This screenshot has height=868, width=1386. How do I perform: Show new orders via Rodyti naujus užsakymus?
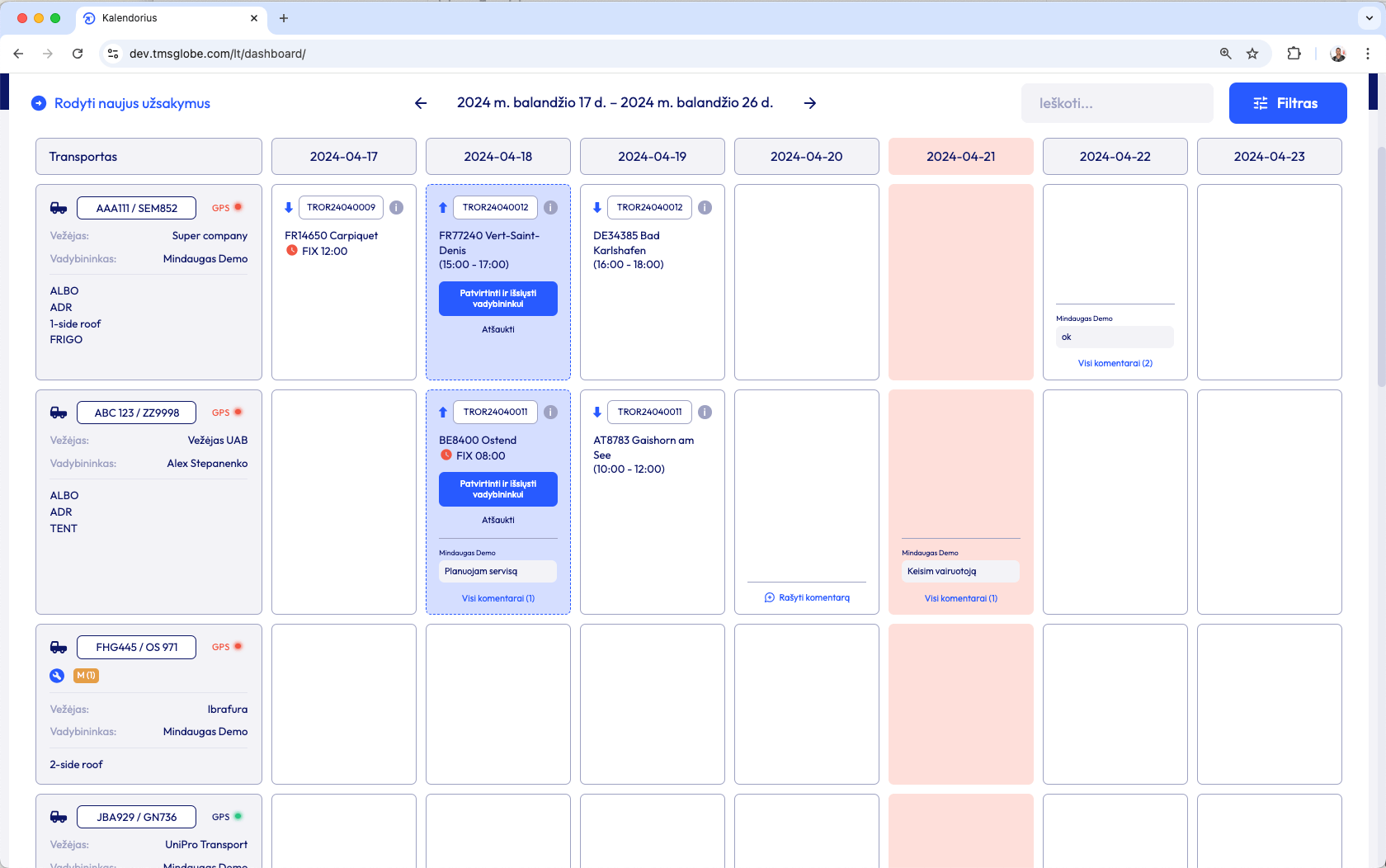click(x=120, y=103)
